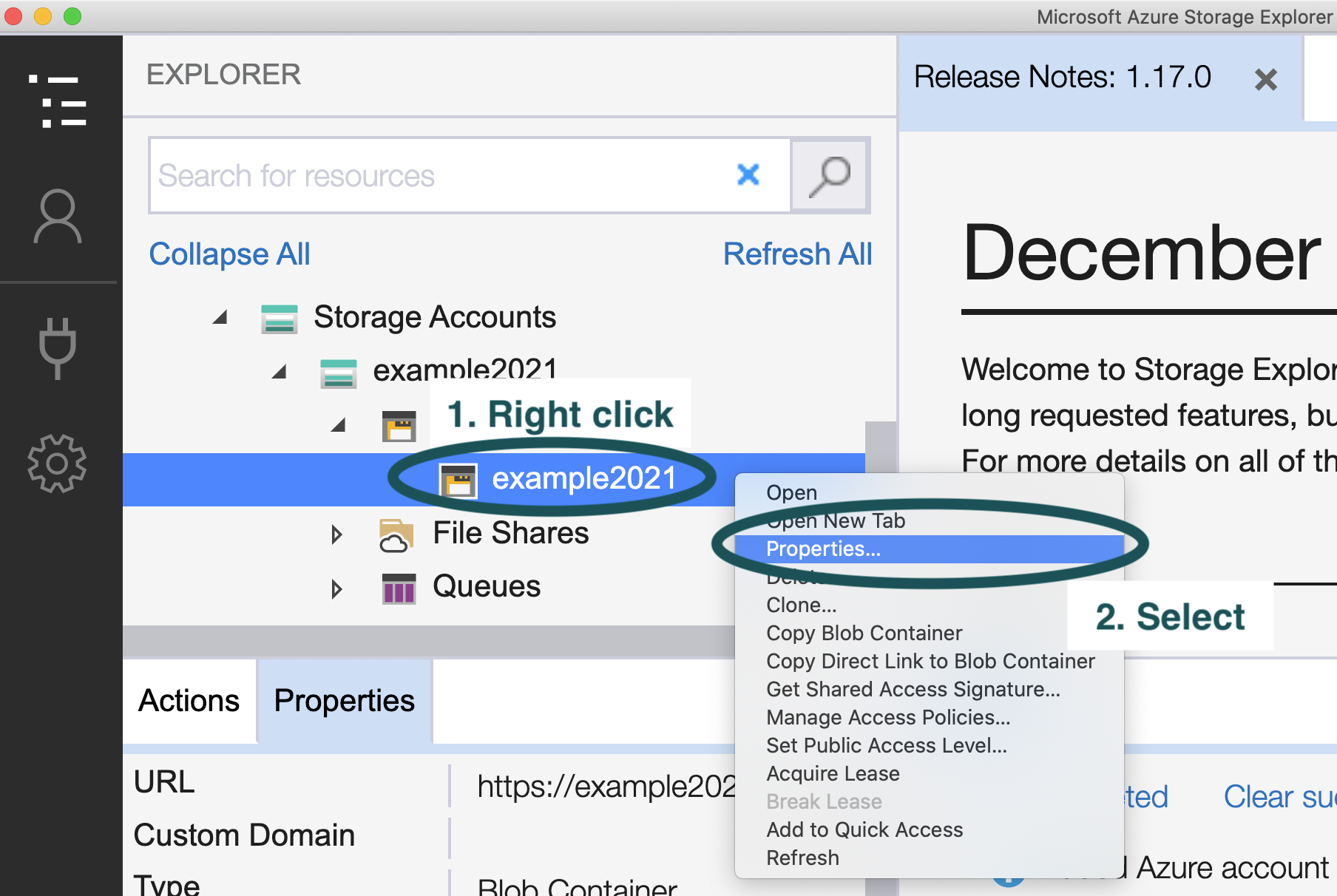Switch to the Actions tab

coord(189,701)
